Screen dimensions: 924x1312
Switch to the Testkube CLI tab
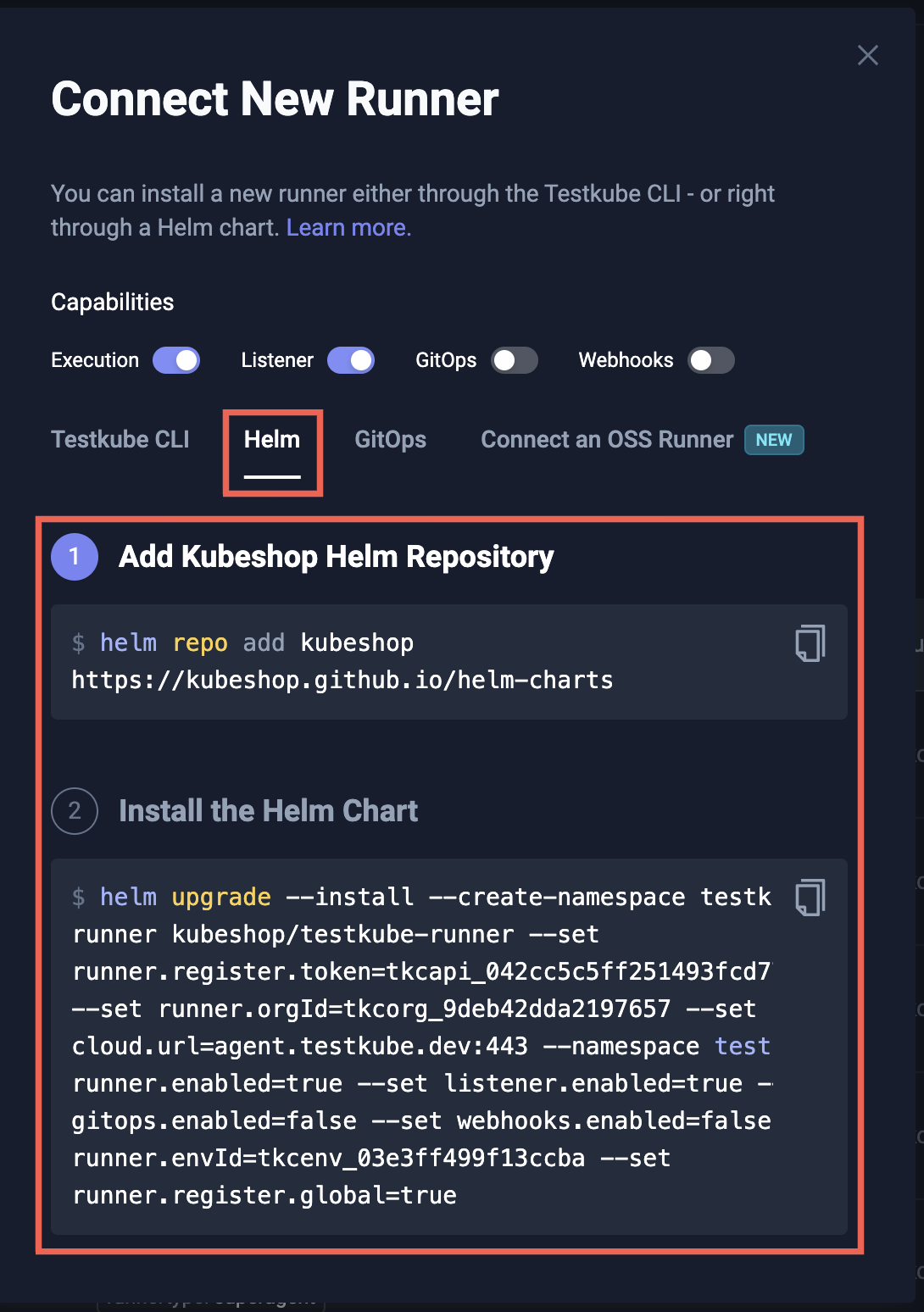coord(120,439)
